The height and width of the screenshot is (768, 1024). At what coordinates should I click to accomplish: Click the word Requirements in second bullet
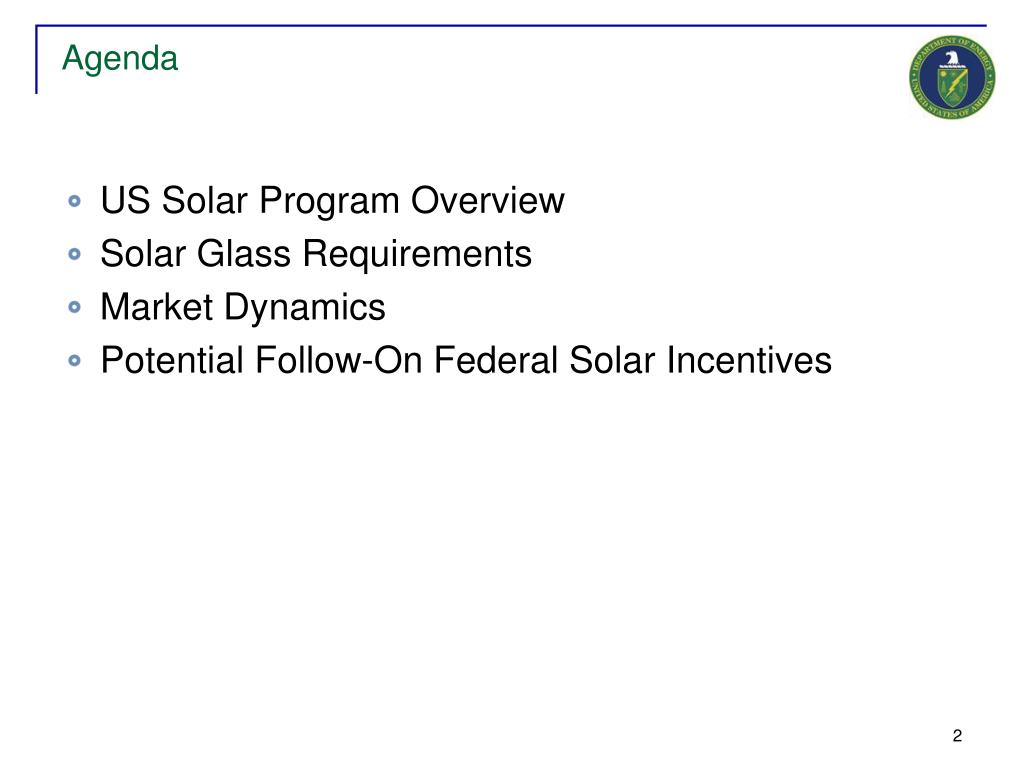(417, 255)
